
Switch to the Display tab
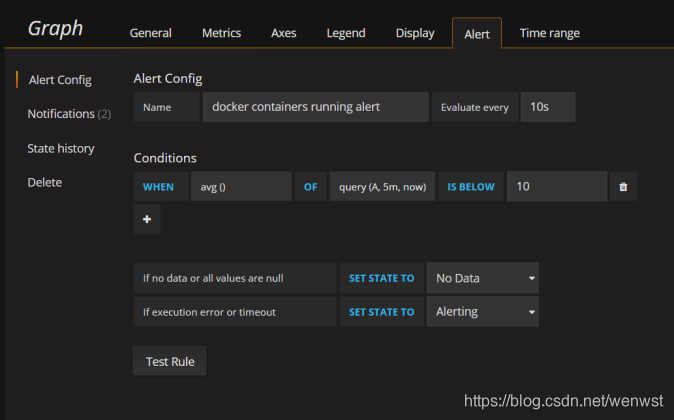point(415,33)
